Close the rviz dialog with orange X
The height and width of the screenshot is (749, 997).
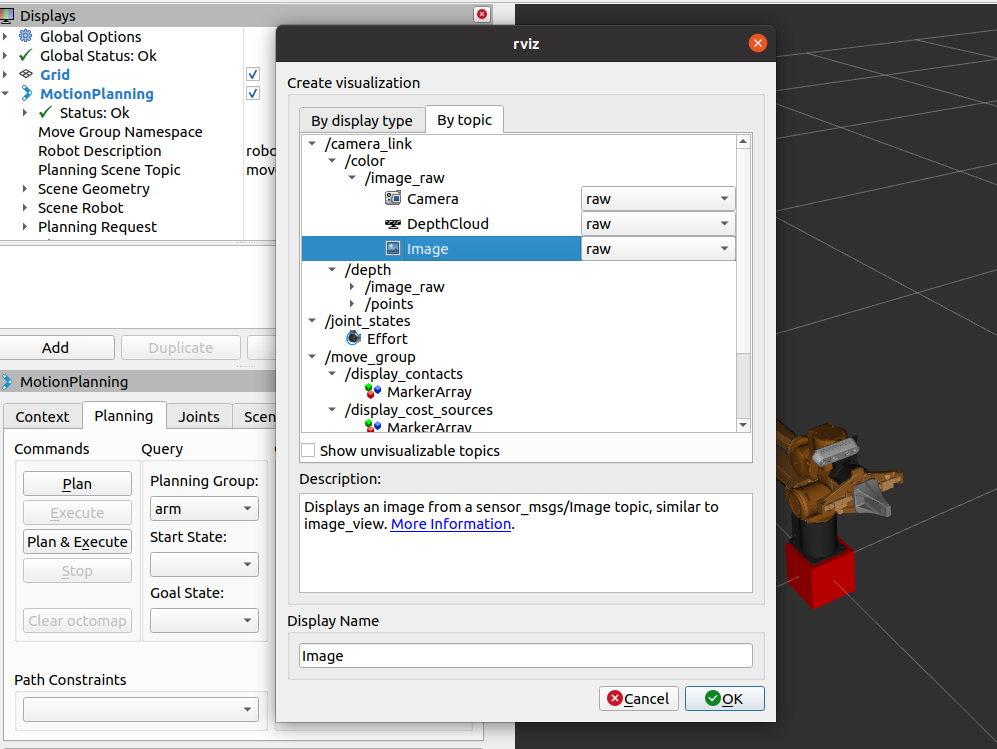pyautogui.click(x=757, y=43)
